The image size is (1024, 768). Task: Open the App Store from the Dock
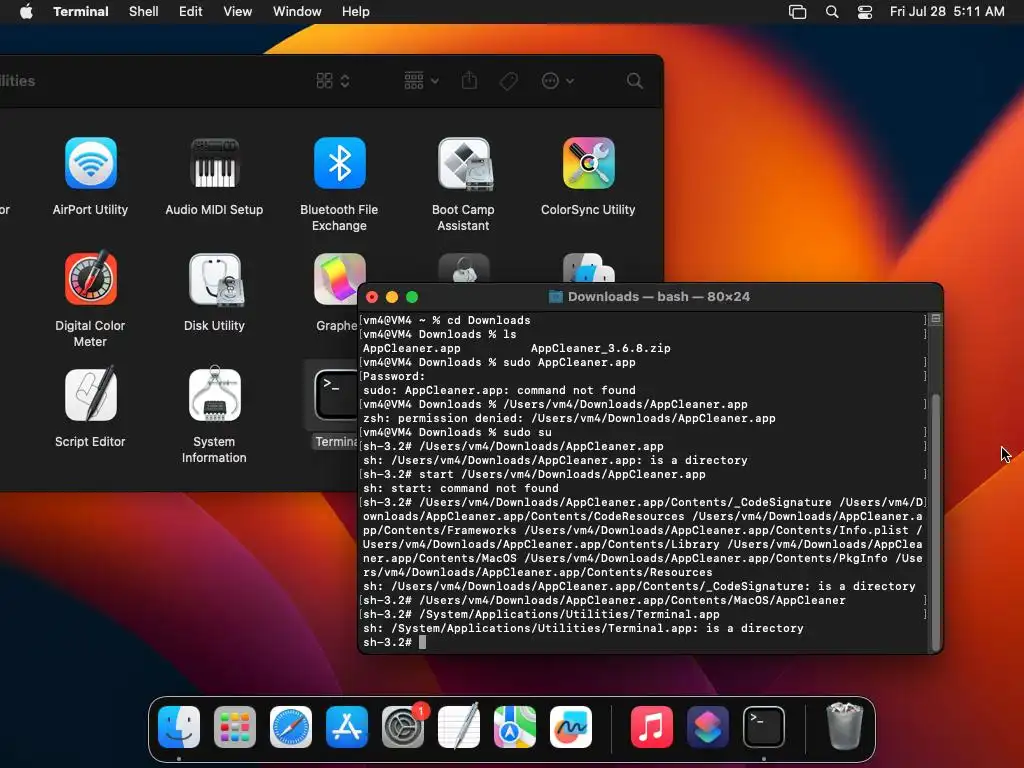pyautogui.click(x=347, y=727)
